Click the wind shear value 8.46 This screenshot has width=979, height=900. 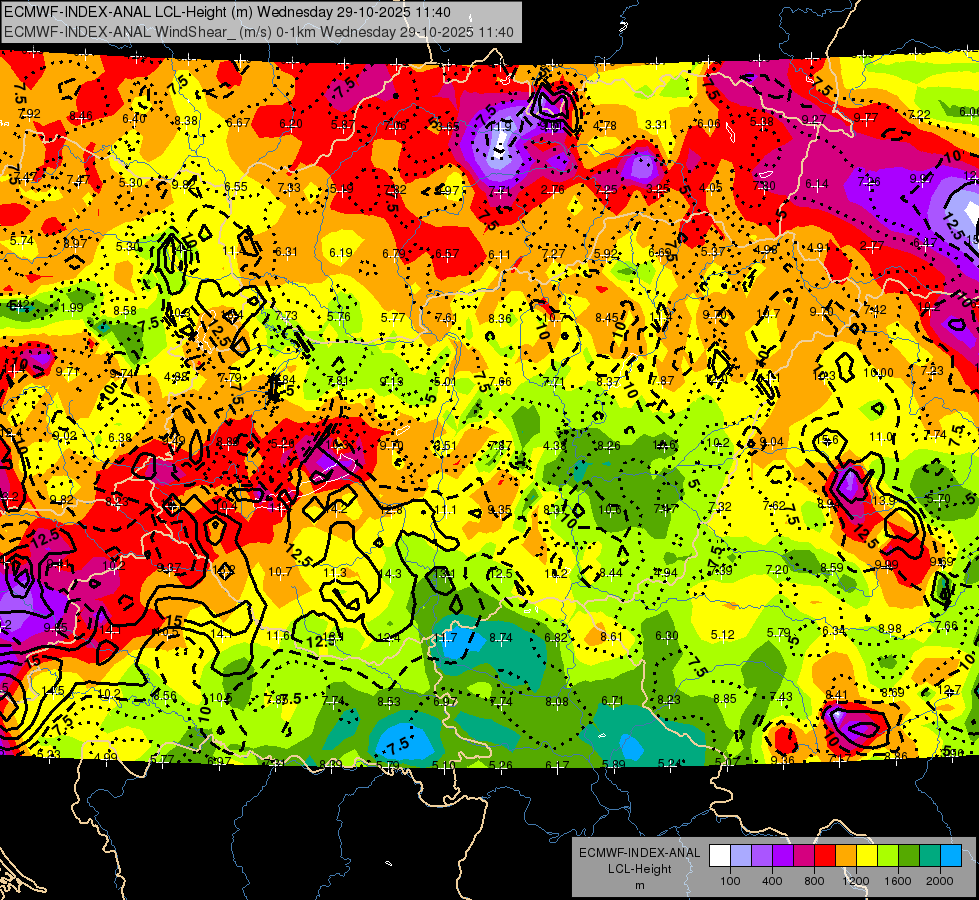pos(81,116)
